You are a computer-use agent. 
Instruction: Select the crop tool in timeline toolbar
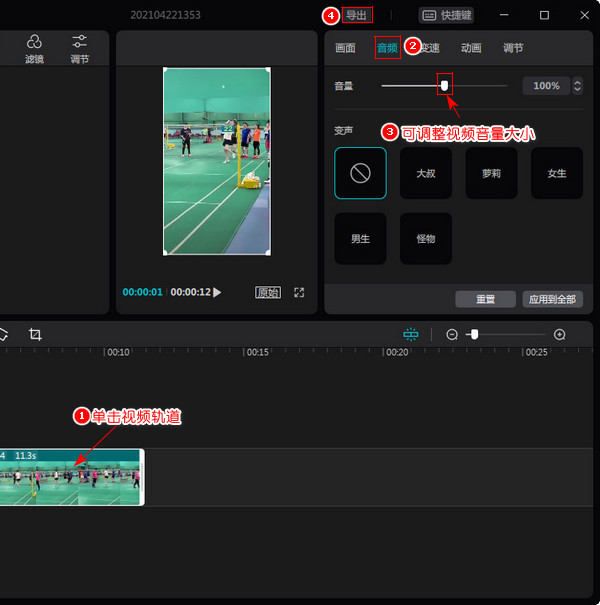point(35,334)
